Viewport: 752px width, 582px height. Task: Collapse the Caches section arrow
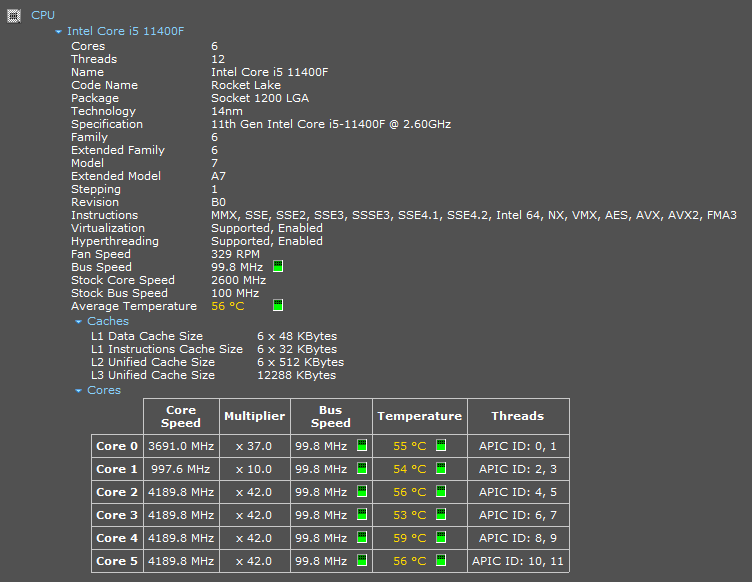(x=79, y=322)
